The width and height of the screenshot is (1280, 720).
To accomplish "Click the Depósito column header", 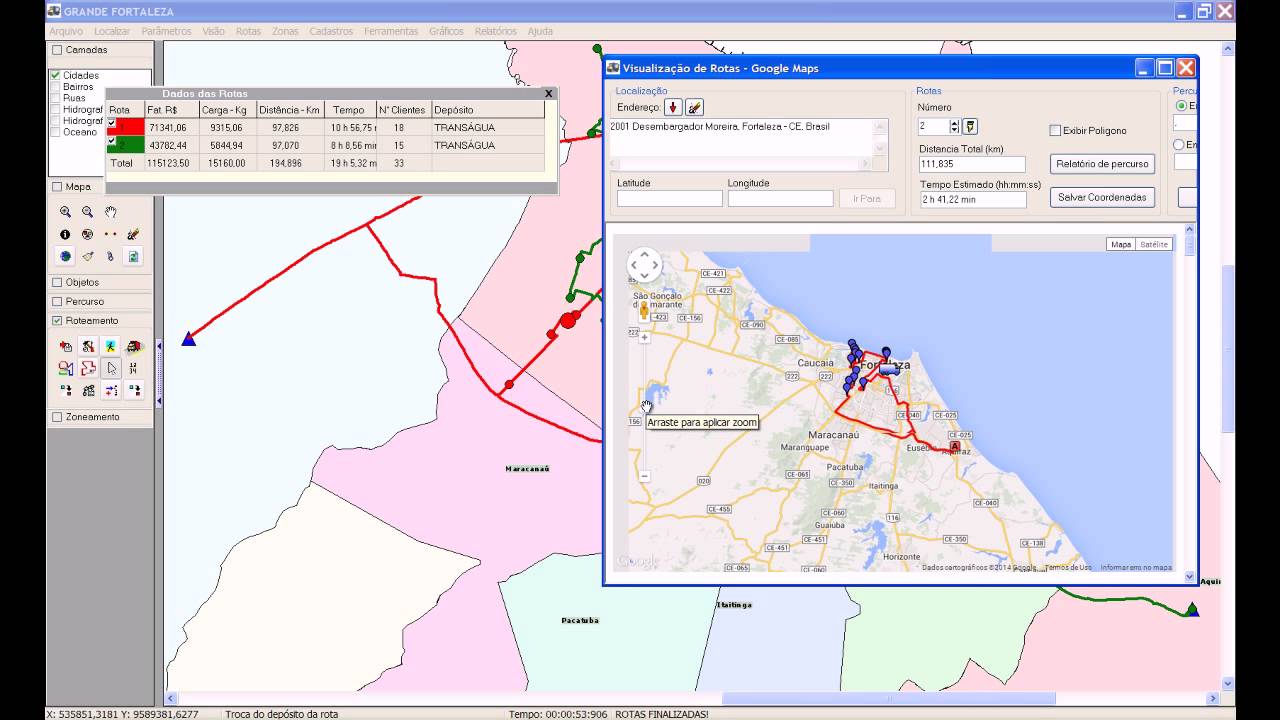I will point(488,110).
